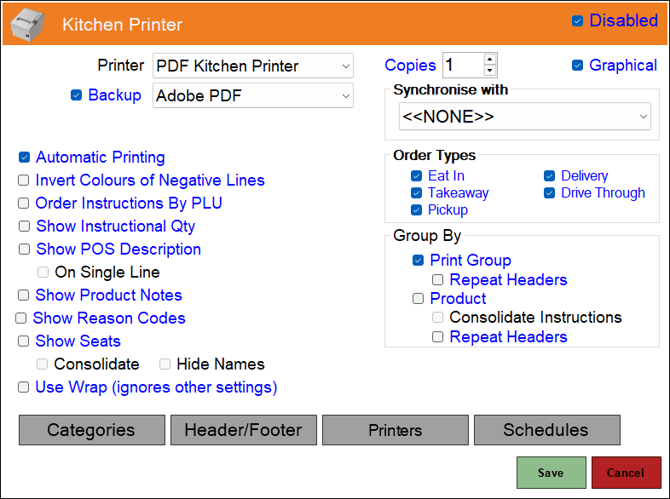Enable Use Wrap setting

[x=24, y=387]
